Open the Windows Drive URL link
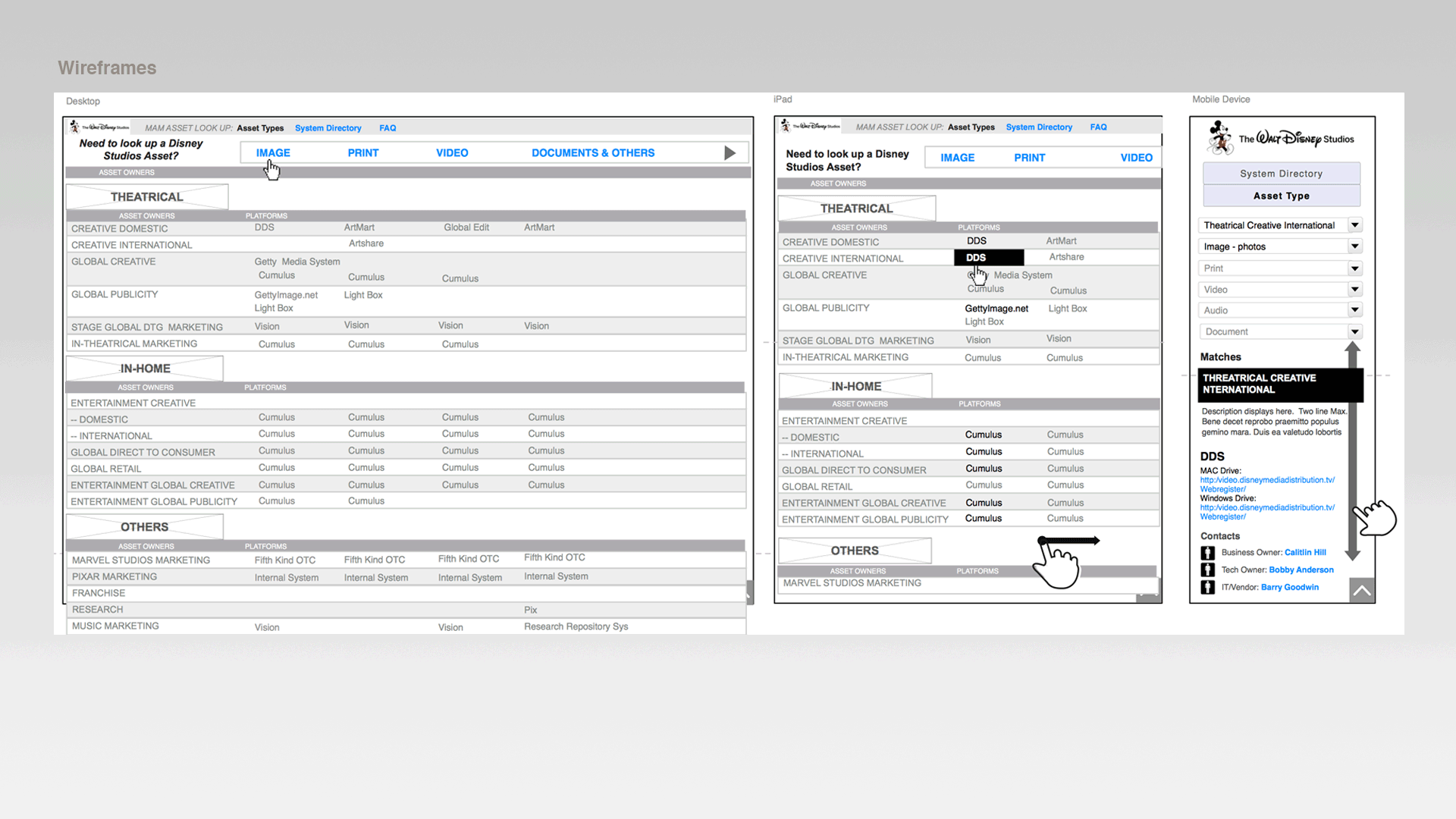This screenshot has height=819, width=1456. click(1267, 512)
